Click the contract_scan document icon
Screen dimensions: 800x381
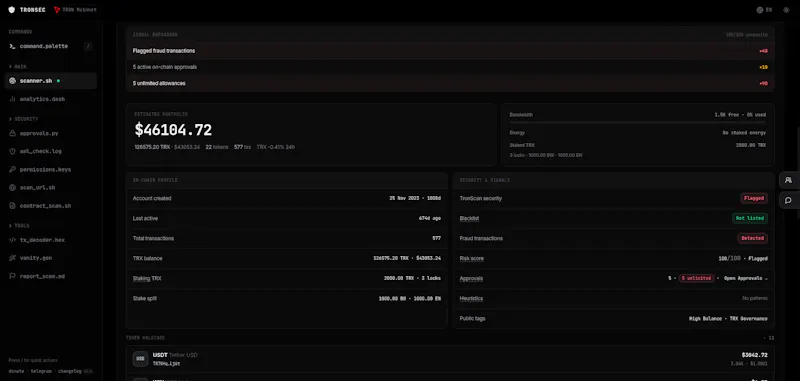[x=12, y=206]
